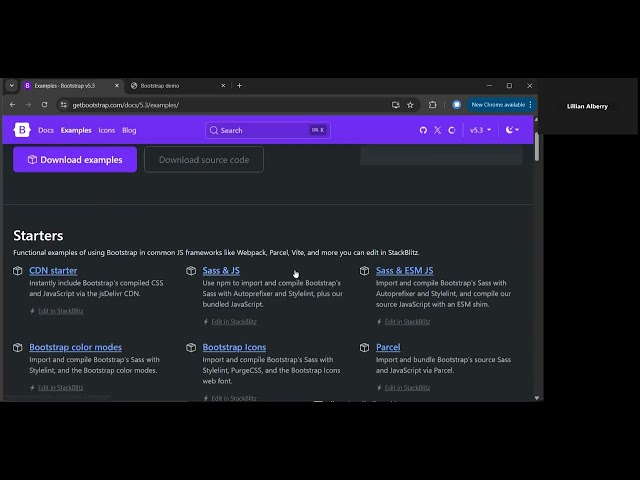Image resolution: width=640 pixels, height=480 pixels.
Task: Click the box icon beside Sass & JS
Action: (x=191, y=271)
